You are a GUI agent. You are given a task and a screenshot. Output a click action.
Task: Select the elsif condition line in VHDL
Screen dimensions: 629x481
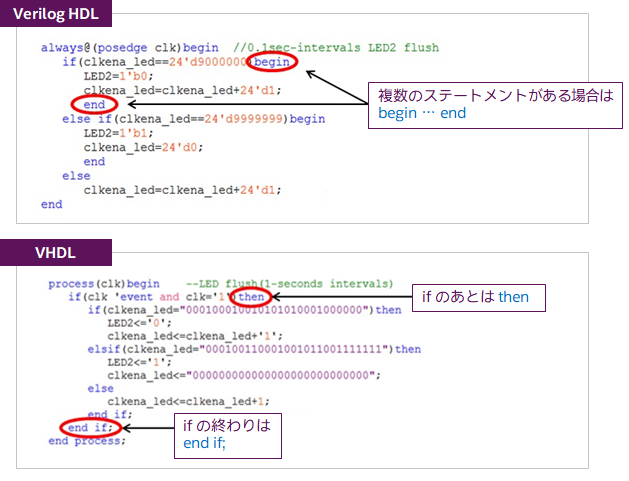254,349
